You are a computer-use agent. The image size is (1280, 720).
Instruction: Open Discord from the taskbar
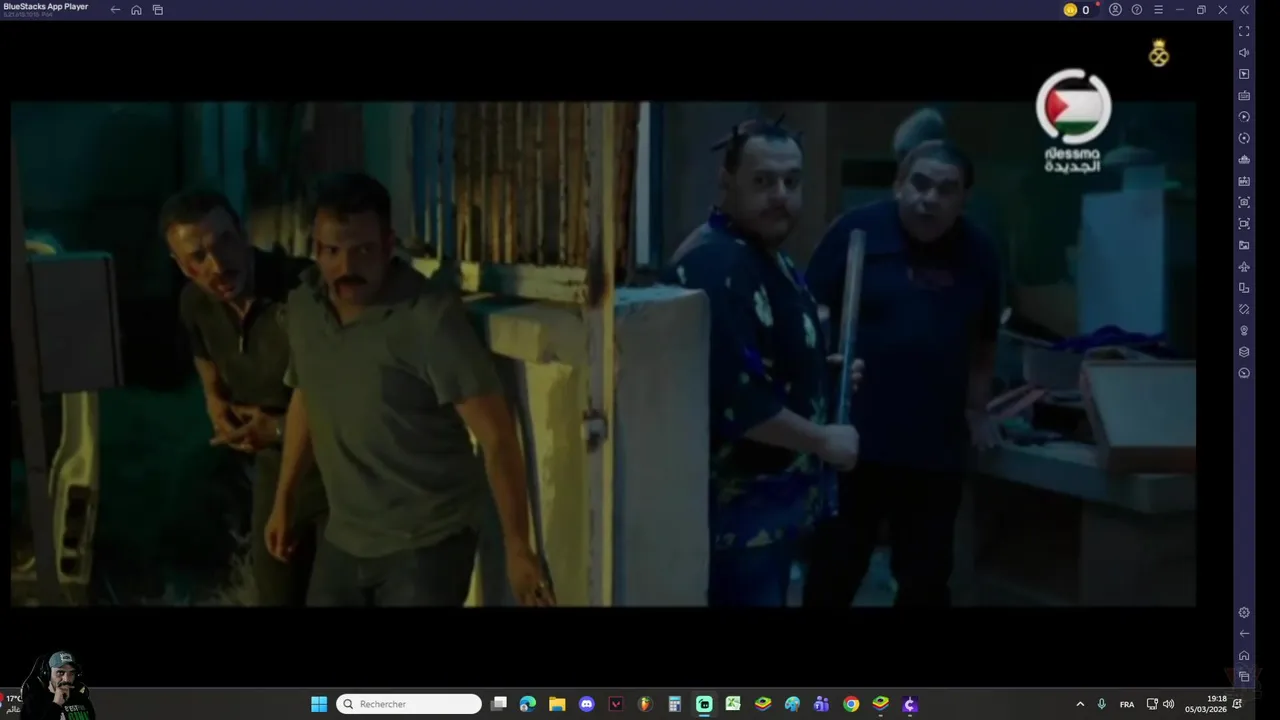pyautogui.click(x=587, y=704)
